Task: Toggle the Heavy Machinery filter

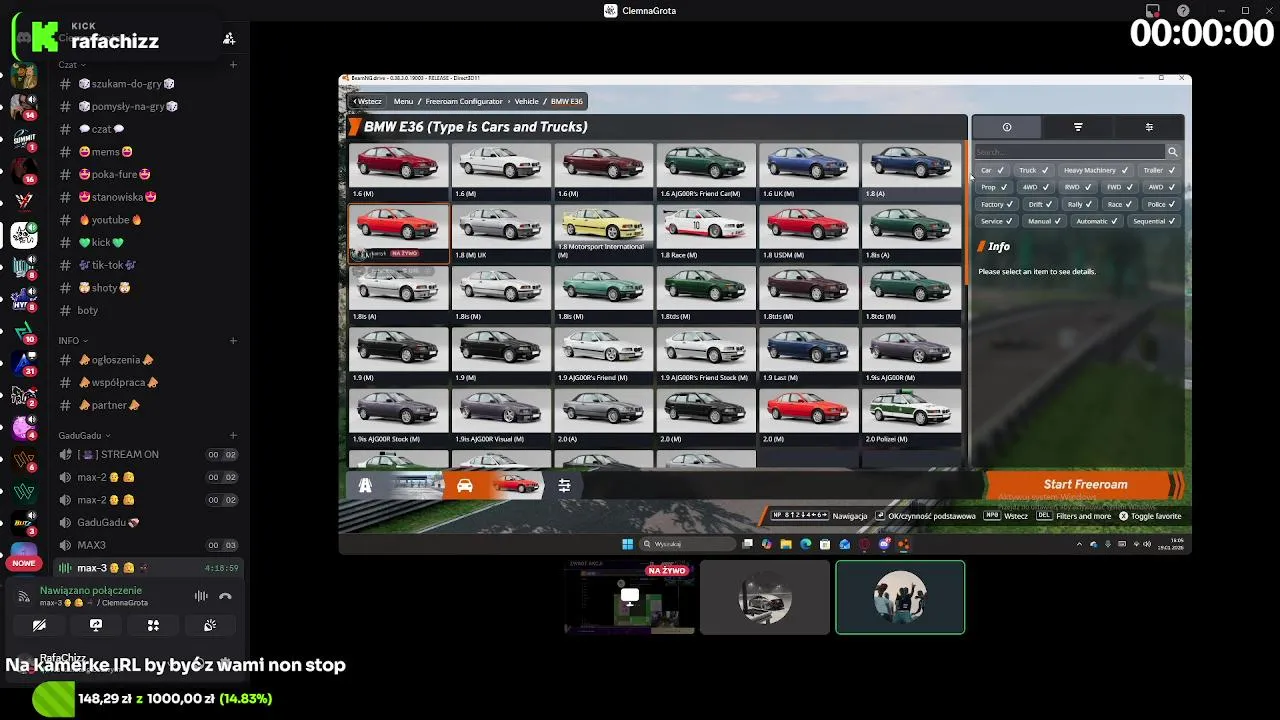Action: (x=1095, y=170)
